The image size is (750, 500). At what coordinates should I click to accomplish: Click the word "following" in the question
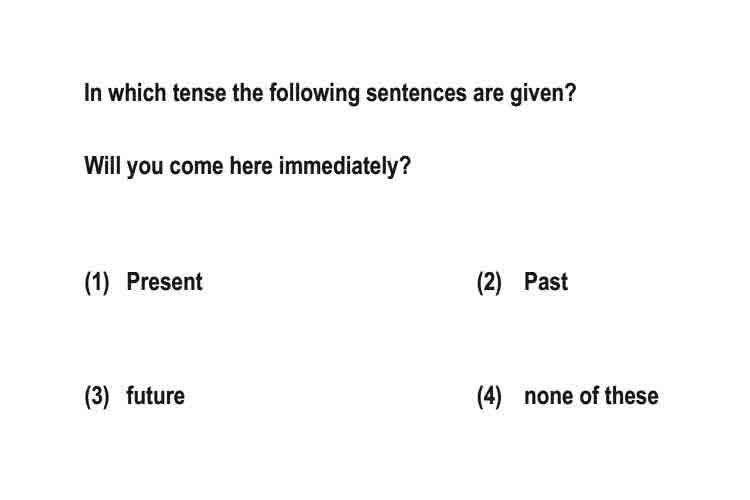(x=314, y=94)
